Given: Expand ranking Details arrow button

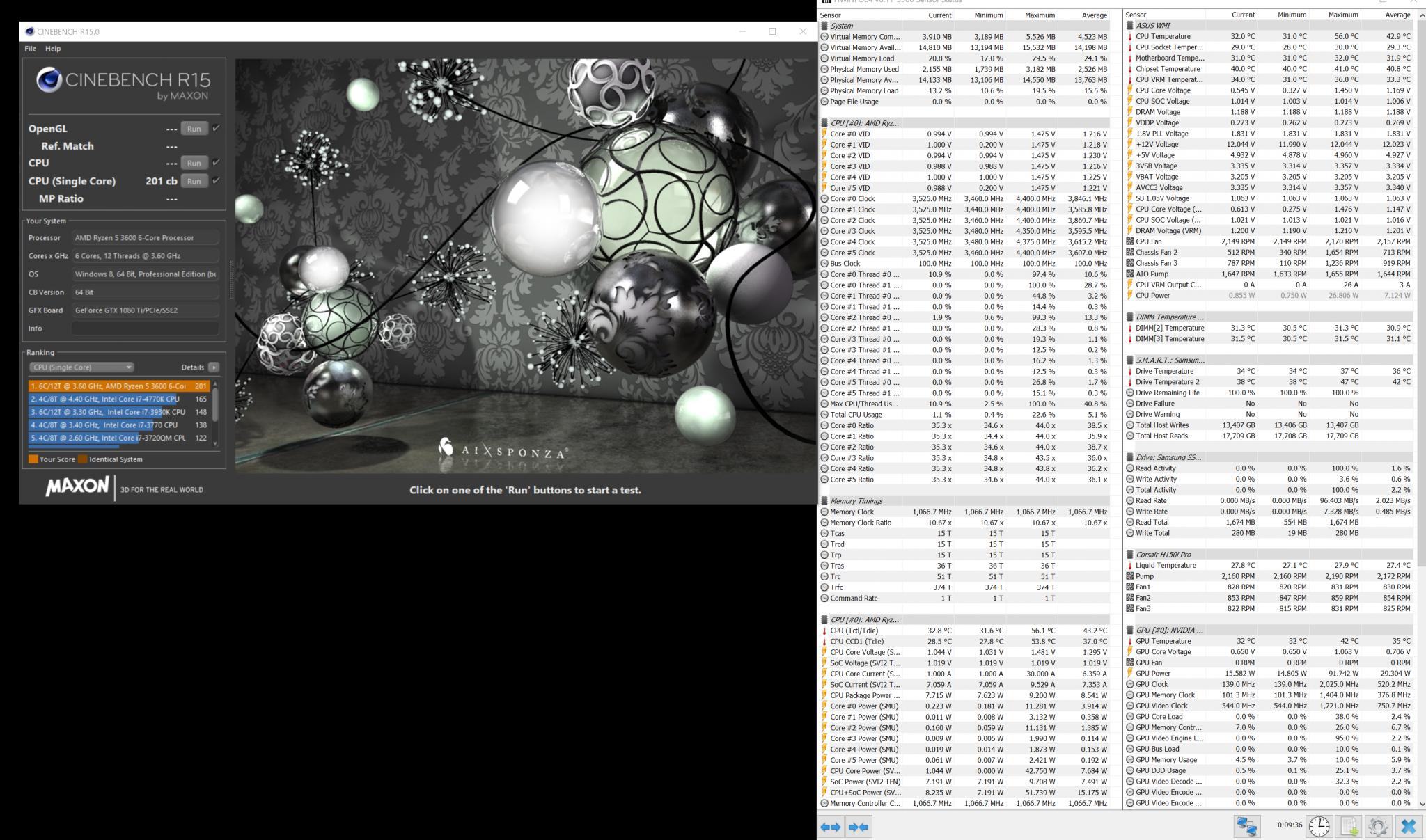Looking at the screenshot, I should point(214,367).
